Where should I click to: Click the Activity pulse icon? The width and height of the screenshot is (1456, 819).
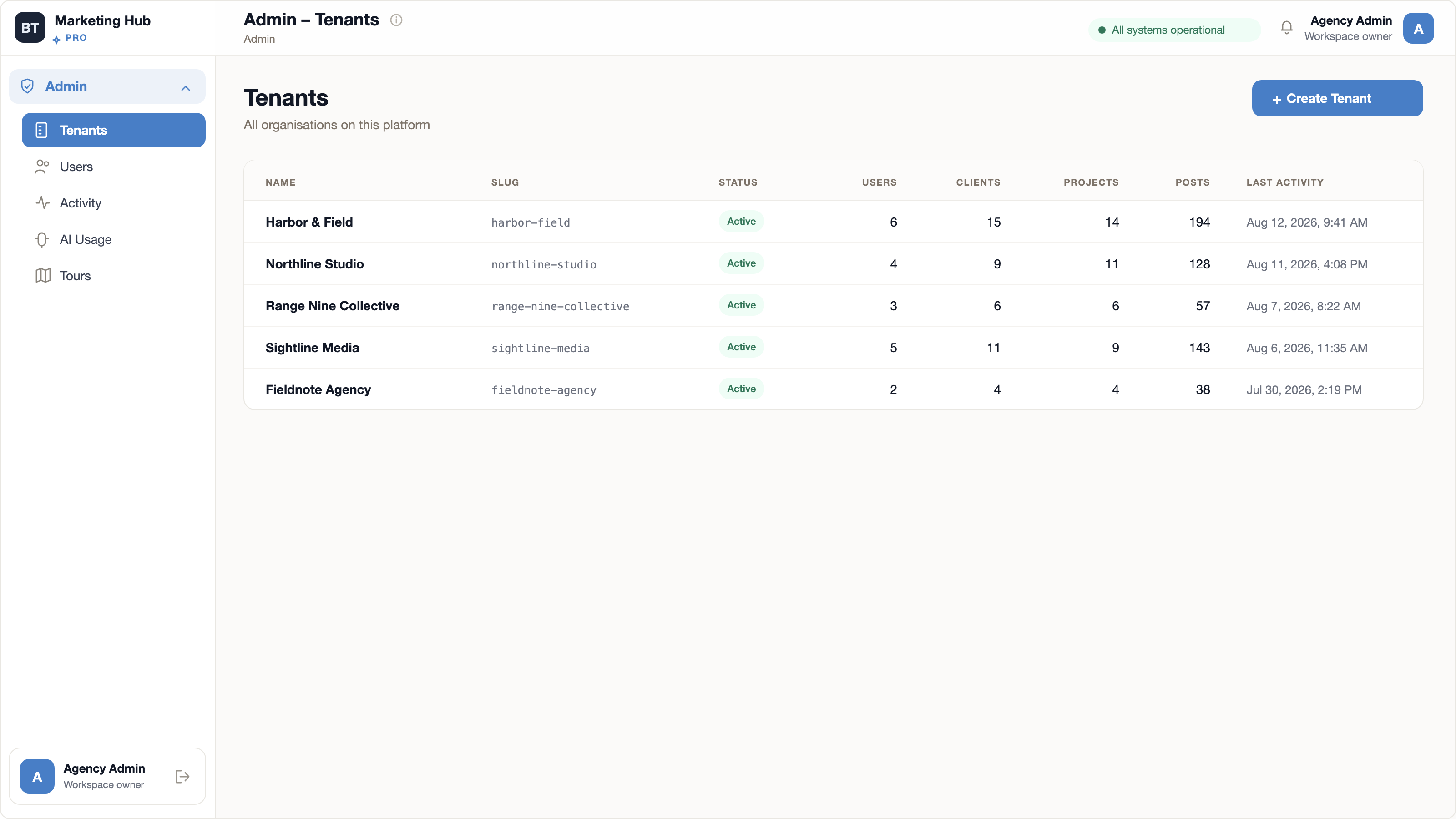[42, 203]
